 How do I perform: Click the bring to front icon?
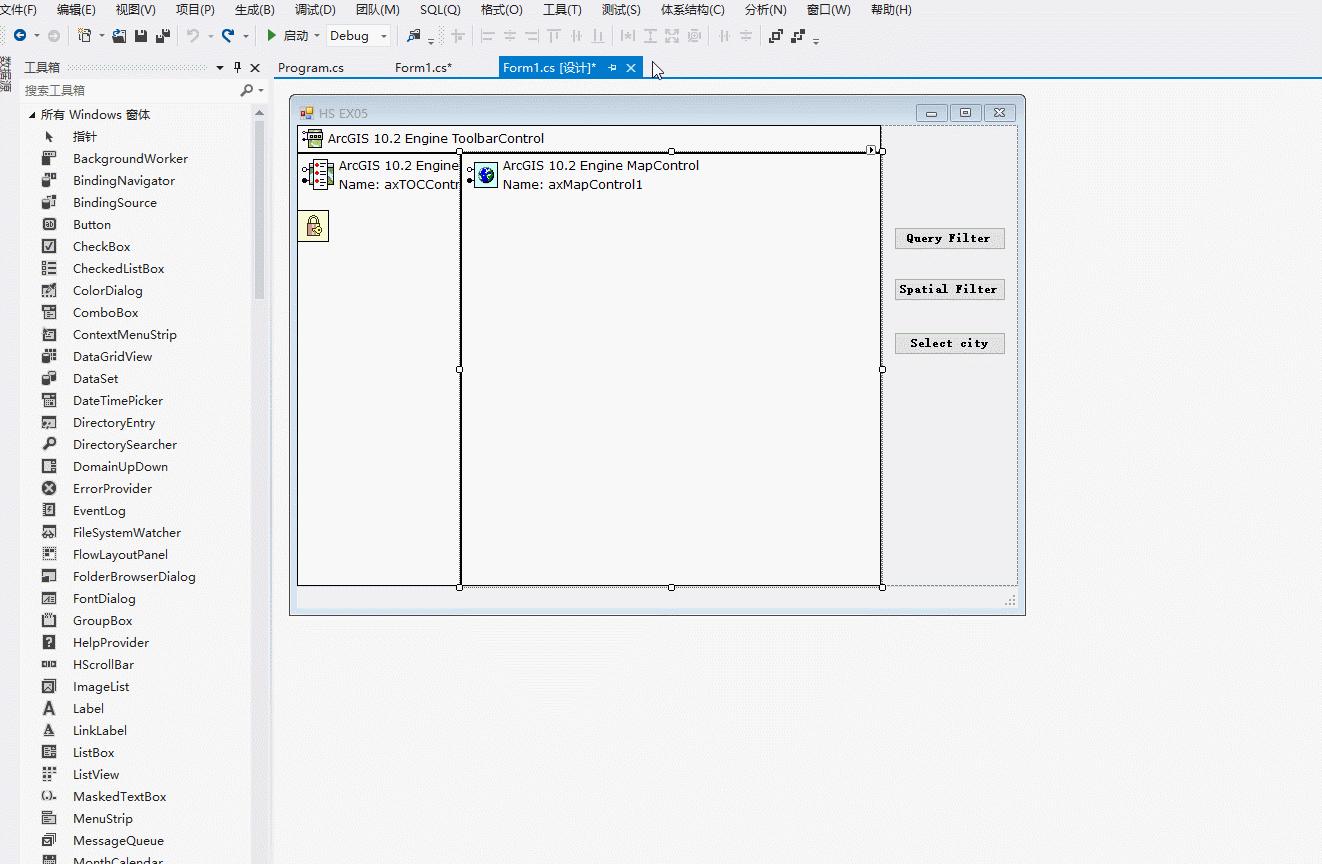tap(776, 35)
